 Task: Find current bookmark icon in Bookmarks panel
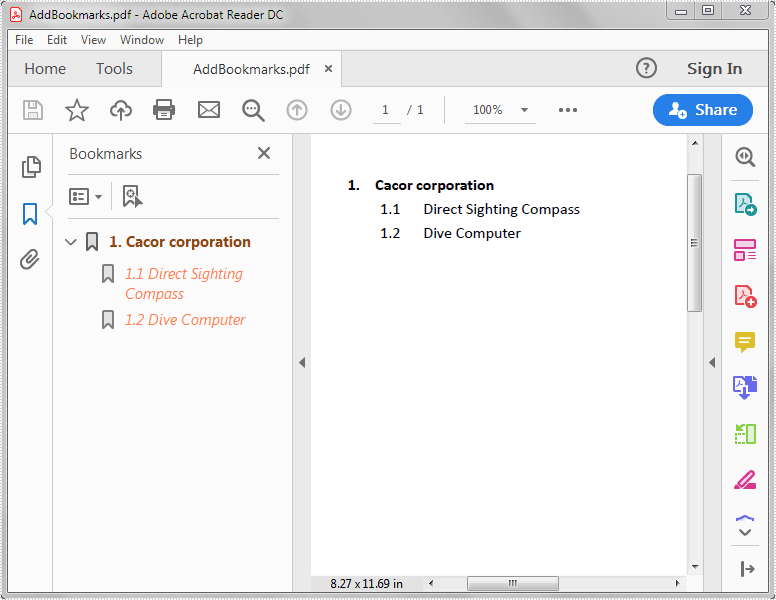tap(132, 197)
